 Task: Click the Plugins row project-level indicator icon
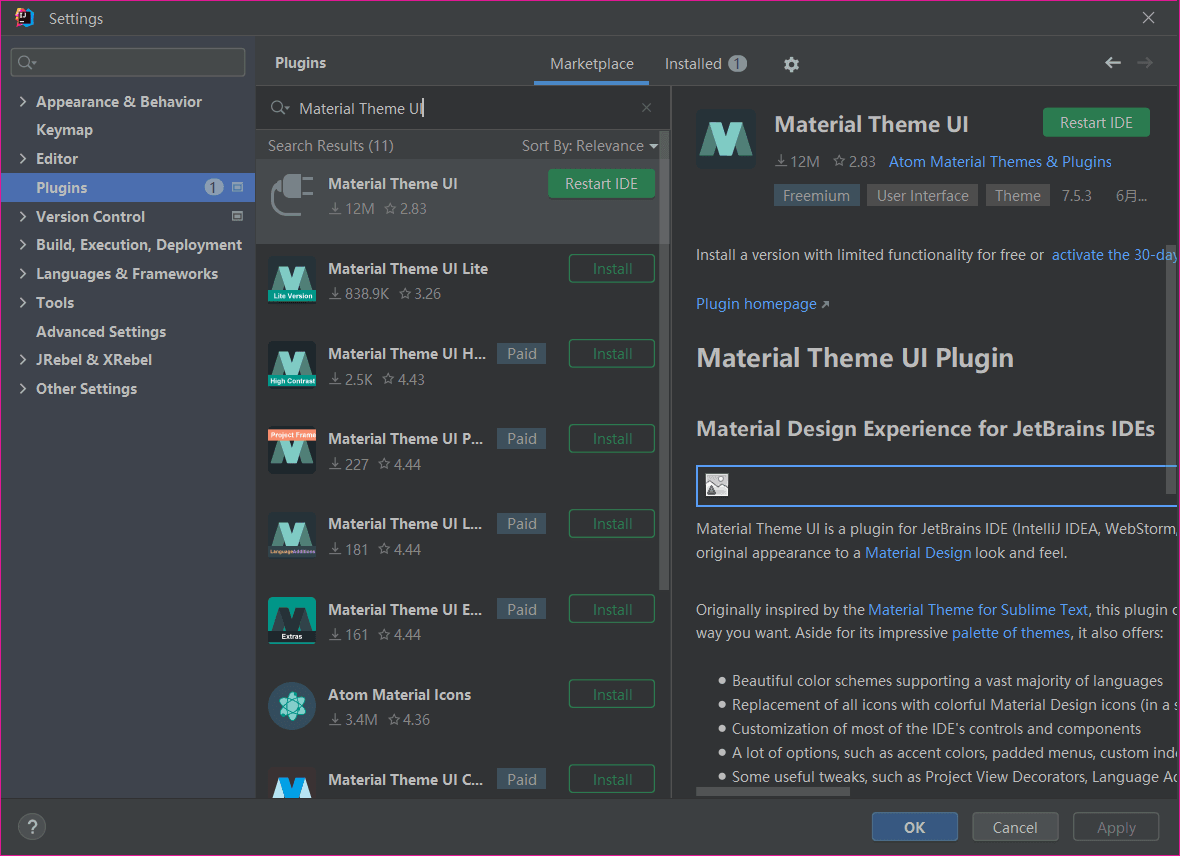pos(237,187)
